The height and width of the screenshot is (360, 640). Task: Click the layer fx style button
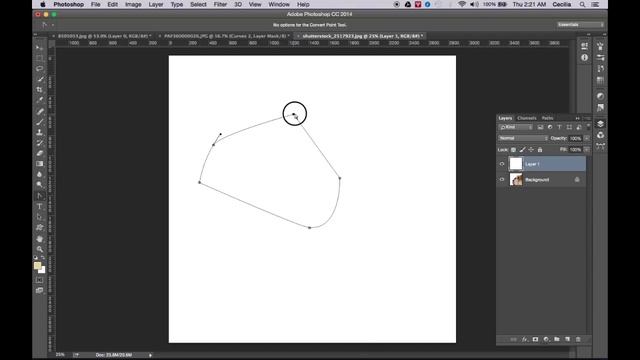point(524,339)
